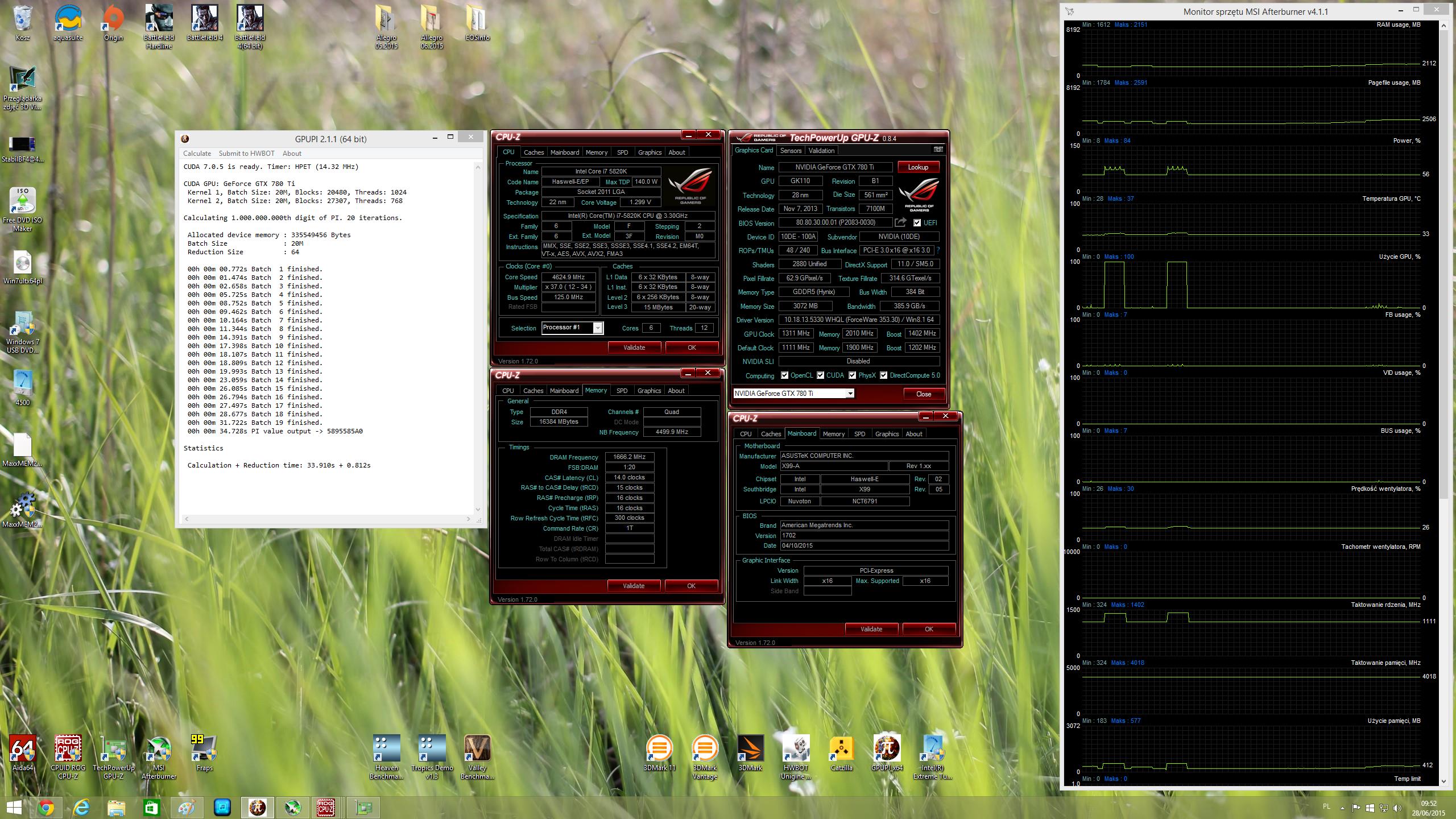Open the Battlefield Hardline desktop shortcut
The image size is (1456, 819).
point(159,27)
